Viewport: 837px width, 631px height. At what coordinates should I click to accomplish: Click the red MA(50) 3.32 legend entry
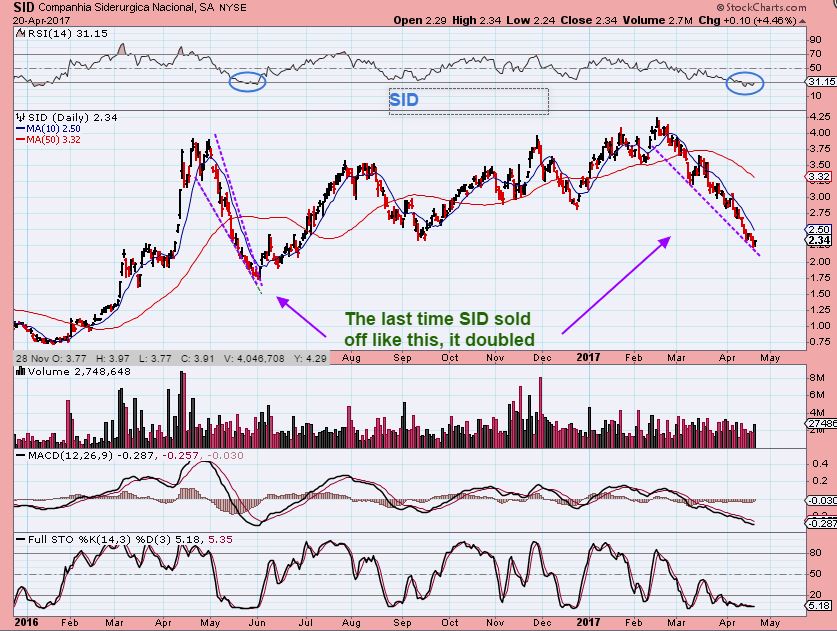49,140
